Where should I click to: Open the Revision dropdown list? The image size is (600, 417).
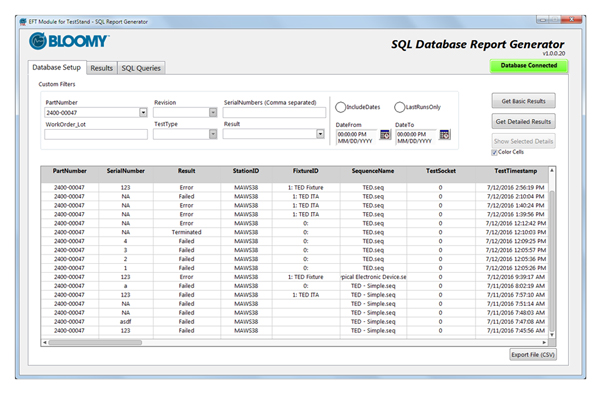click(213, 113)
